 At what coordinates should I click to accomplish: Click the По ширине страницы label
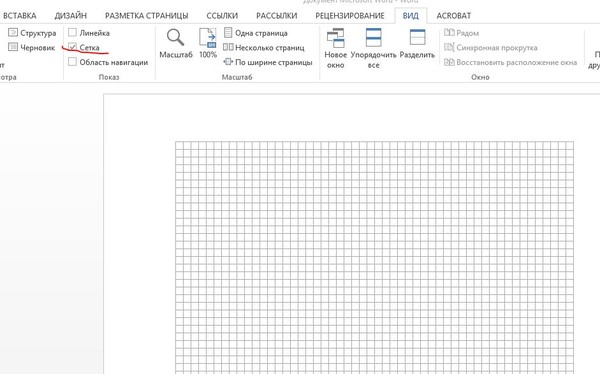(274, 62)
